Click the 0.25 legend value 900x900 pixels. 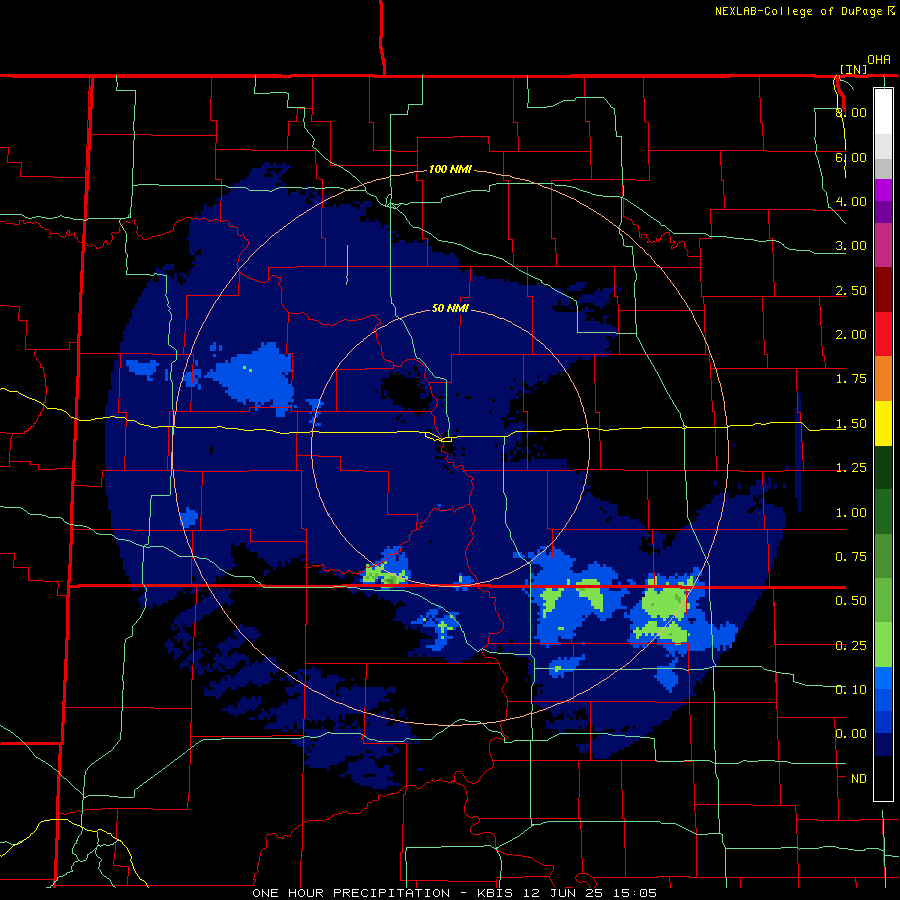point(851,646)
